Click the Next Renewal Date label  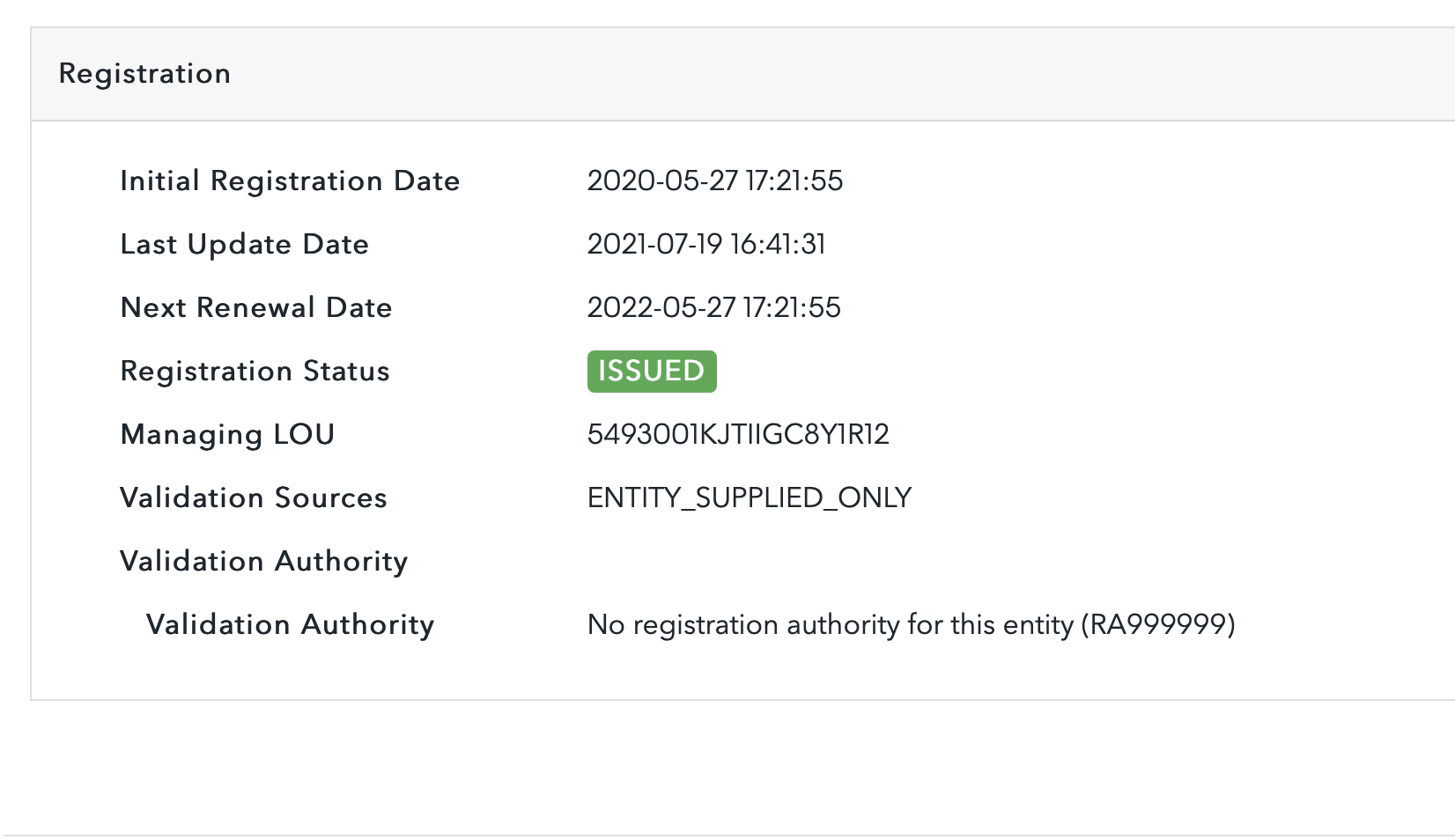(255, 308)
